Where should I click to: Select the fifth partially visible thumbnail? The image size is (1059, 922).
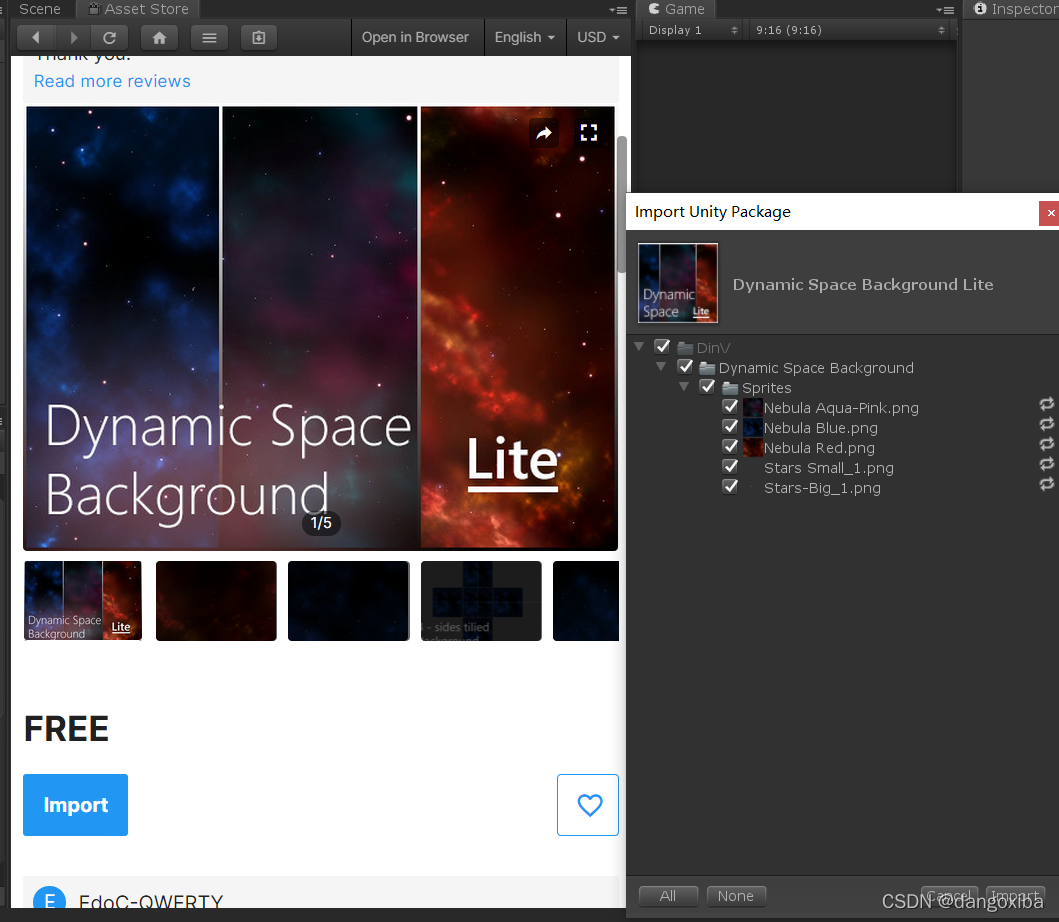pyautogui.click(x=586, y=600)
